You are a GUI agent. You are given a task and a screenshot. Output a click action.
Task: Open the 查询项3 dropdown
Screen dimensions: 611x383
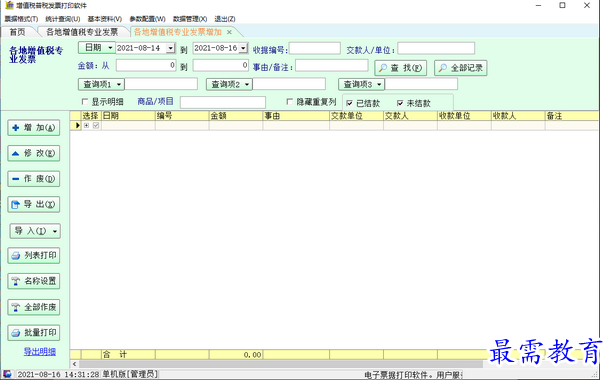[x=362, y=84]
